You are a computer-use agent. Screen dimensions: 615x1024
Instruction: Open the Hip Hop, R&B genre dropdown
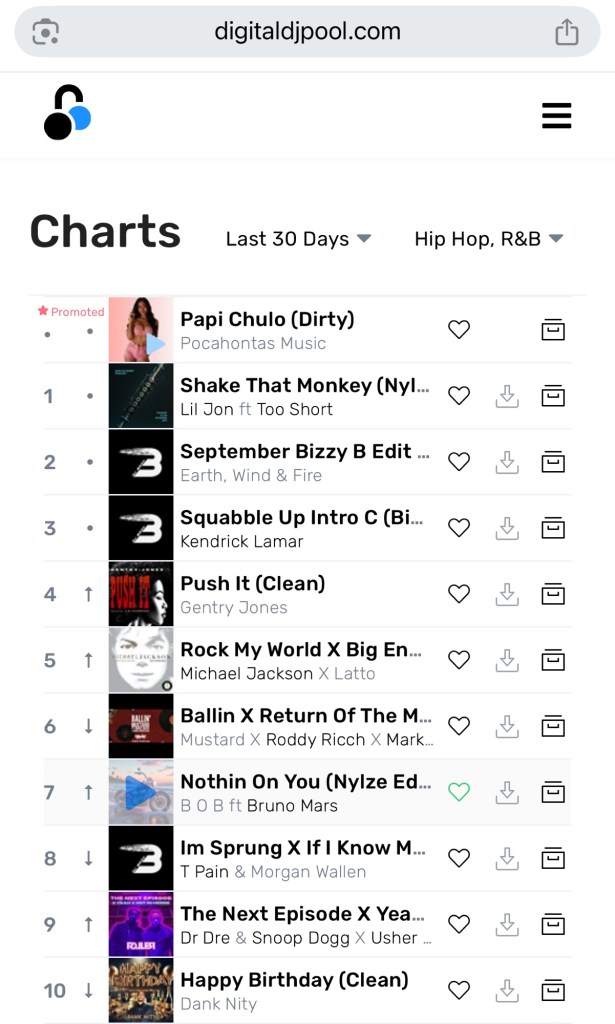pyautogui.click(x=488, y=239)
